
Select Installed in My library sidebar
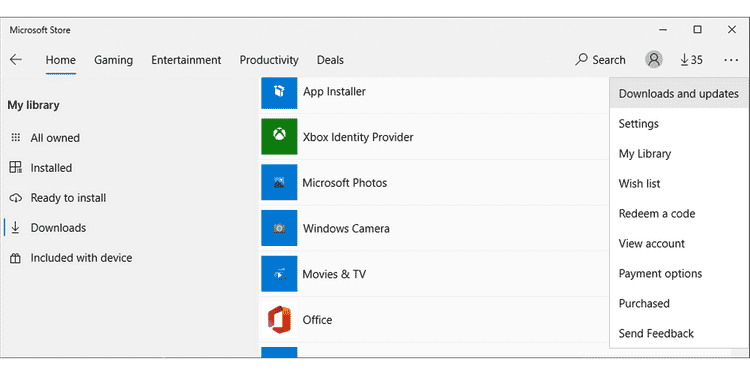51,168
